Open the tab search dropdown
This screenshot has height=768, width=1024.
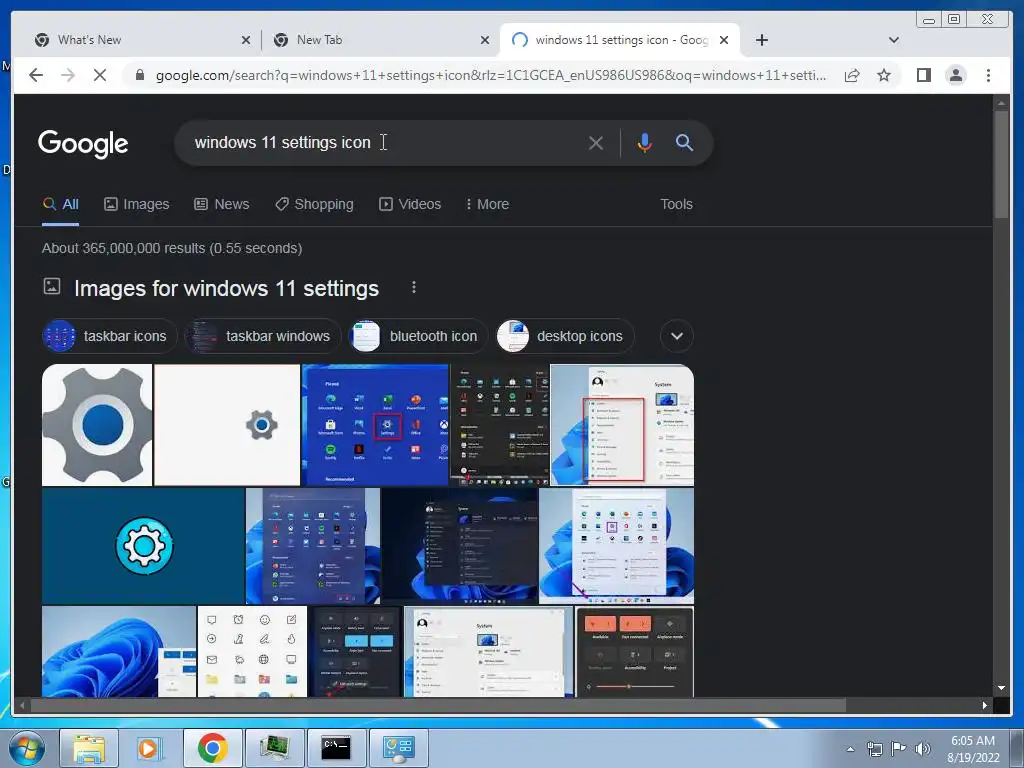pos(893,40)
